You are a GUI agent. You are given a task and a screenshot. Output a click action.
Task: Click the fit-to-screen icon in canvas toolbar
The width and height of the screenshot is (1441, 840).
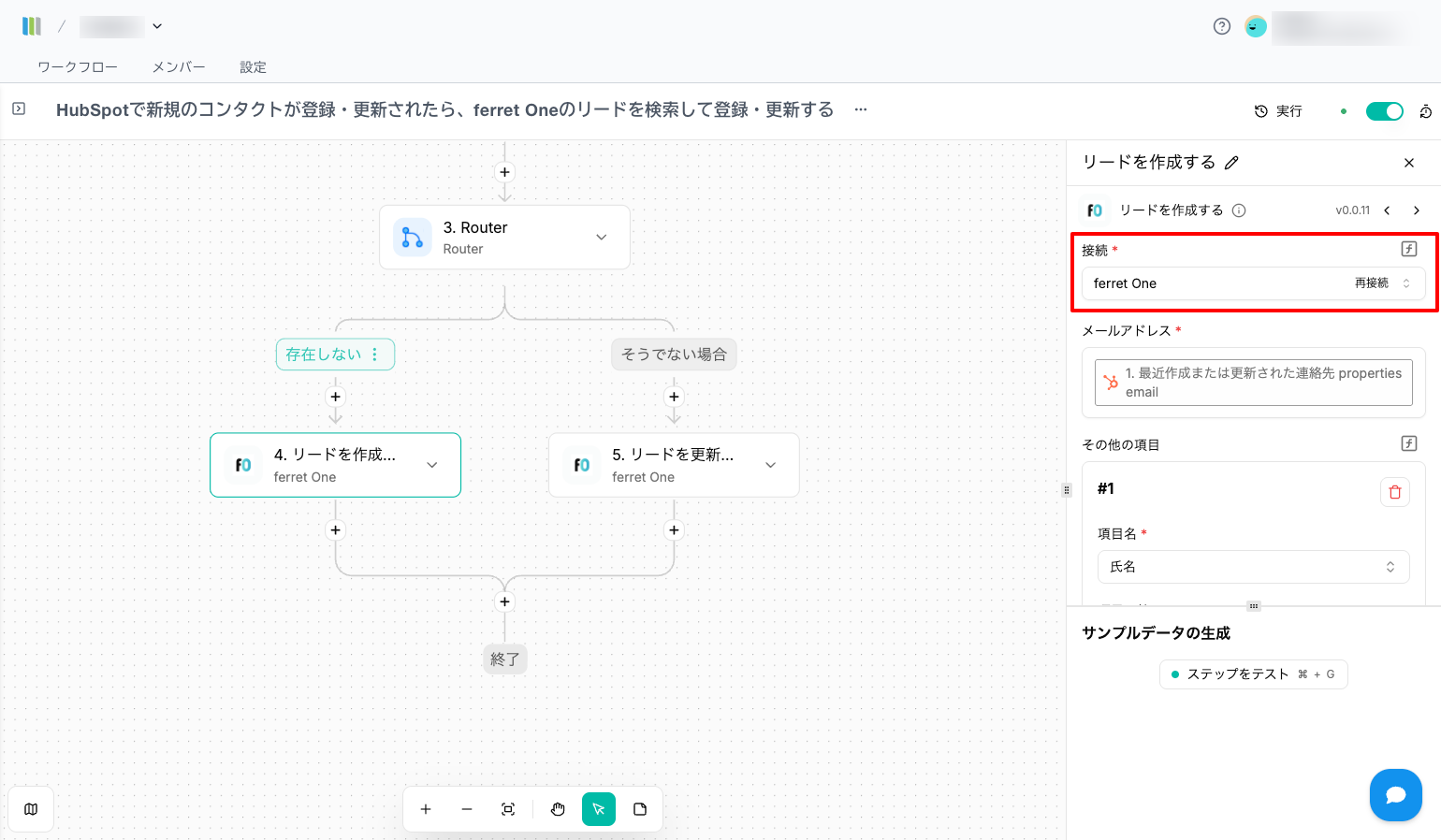[x=508, y=809]
